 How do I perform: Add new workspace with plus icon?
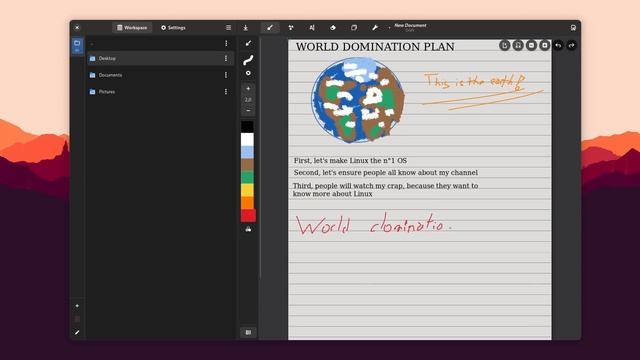tap(77, 306)
